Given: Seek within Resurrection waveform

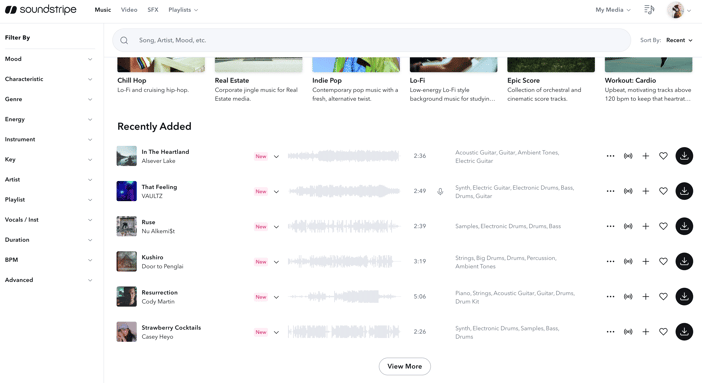Looking at the screenshot, I should coord(343,297).
